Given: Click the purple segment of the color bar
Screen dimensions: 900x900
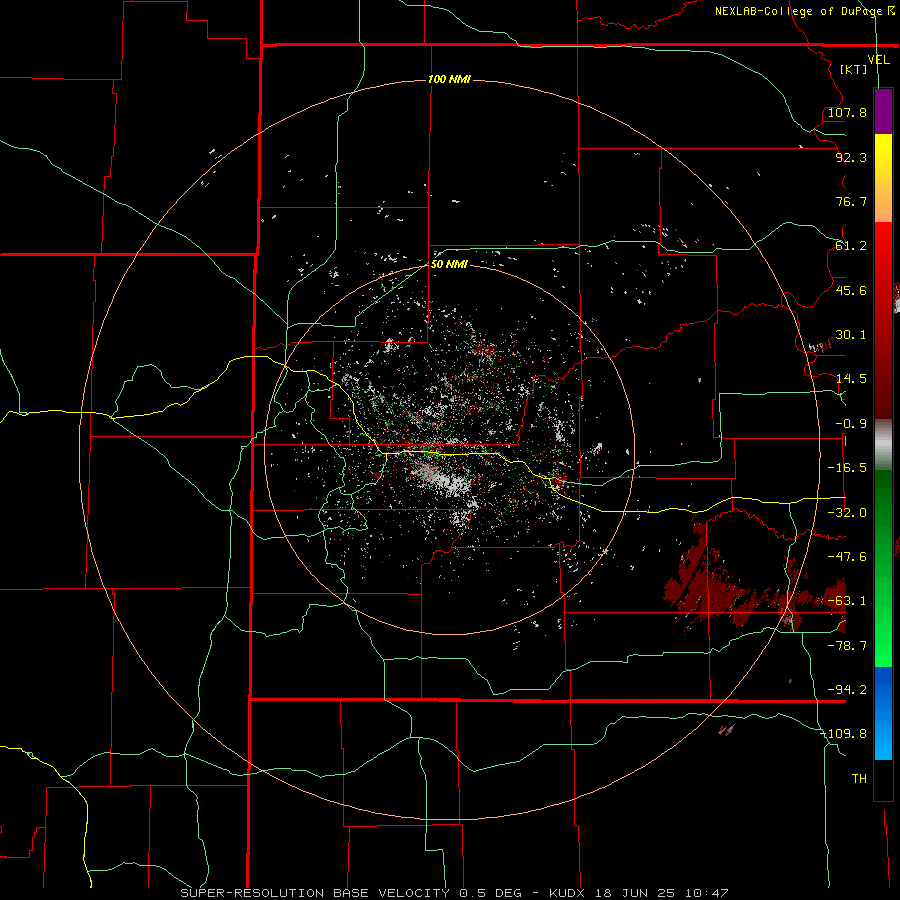Looking at the screenshot, I should (x=883, y=111).
